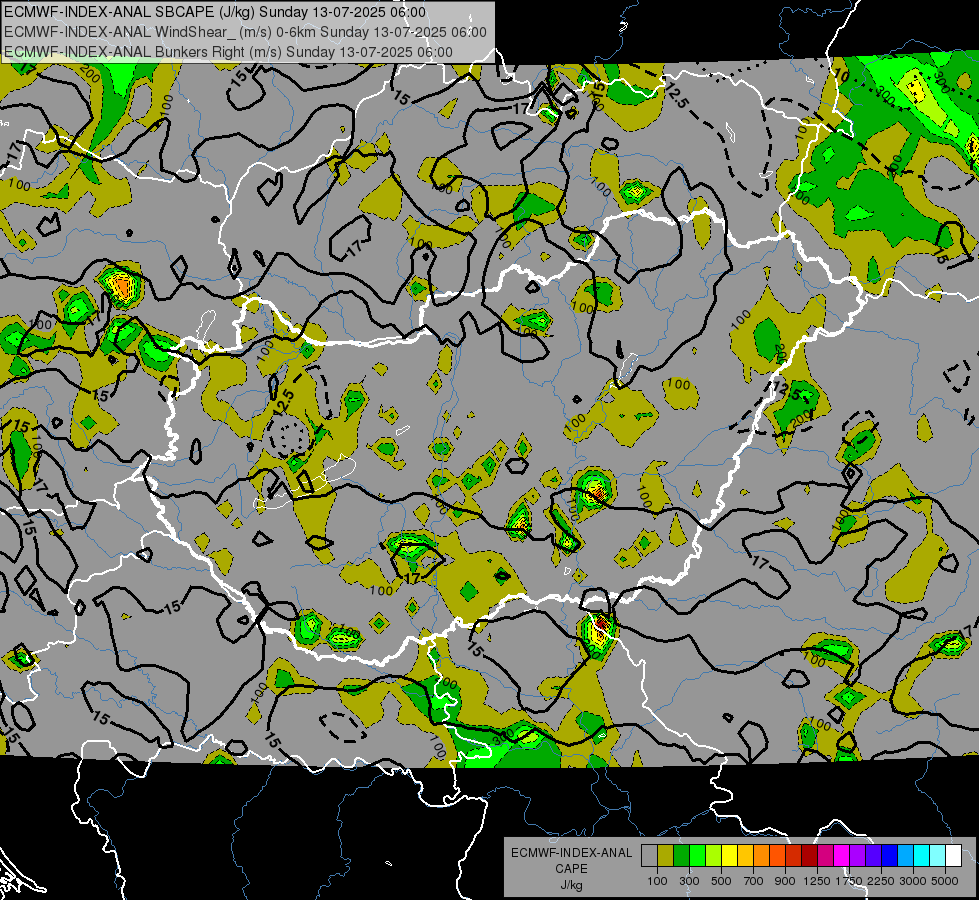Click the yellow legend swatch

coord(729,855)
